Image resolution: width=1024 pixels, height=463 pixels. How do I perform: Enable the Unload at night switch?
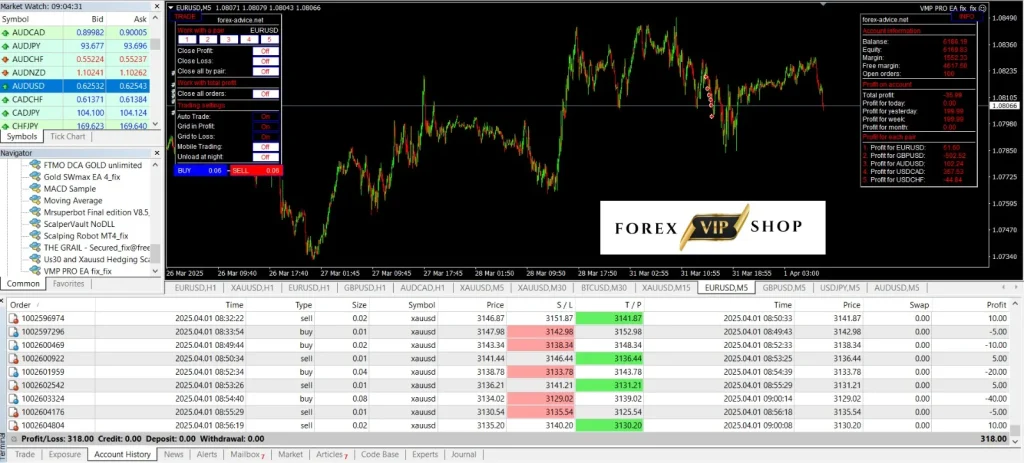[x=265, y=157]
